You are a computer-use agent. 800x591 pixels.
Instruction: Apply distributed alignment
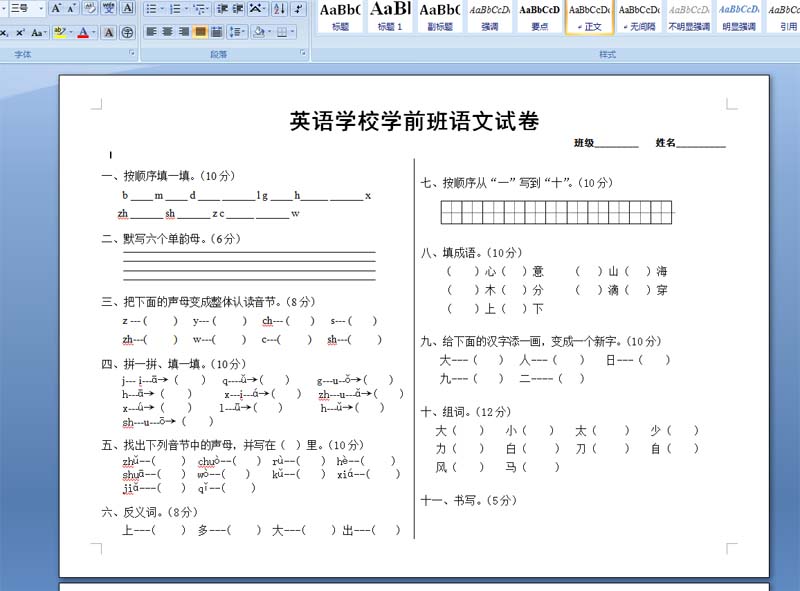point(217,32)
